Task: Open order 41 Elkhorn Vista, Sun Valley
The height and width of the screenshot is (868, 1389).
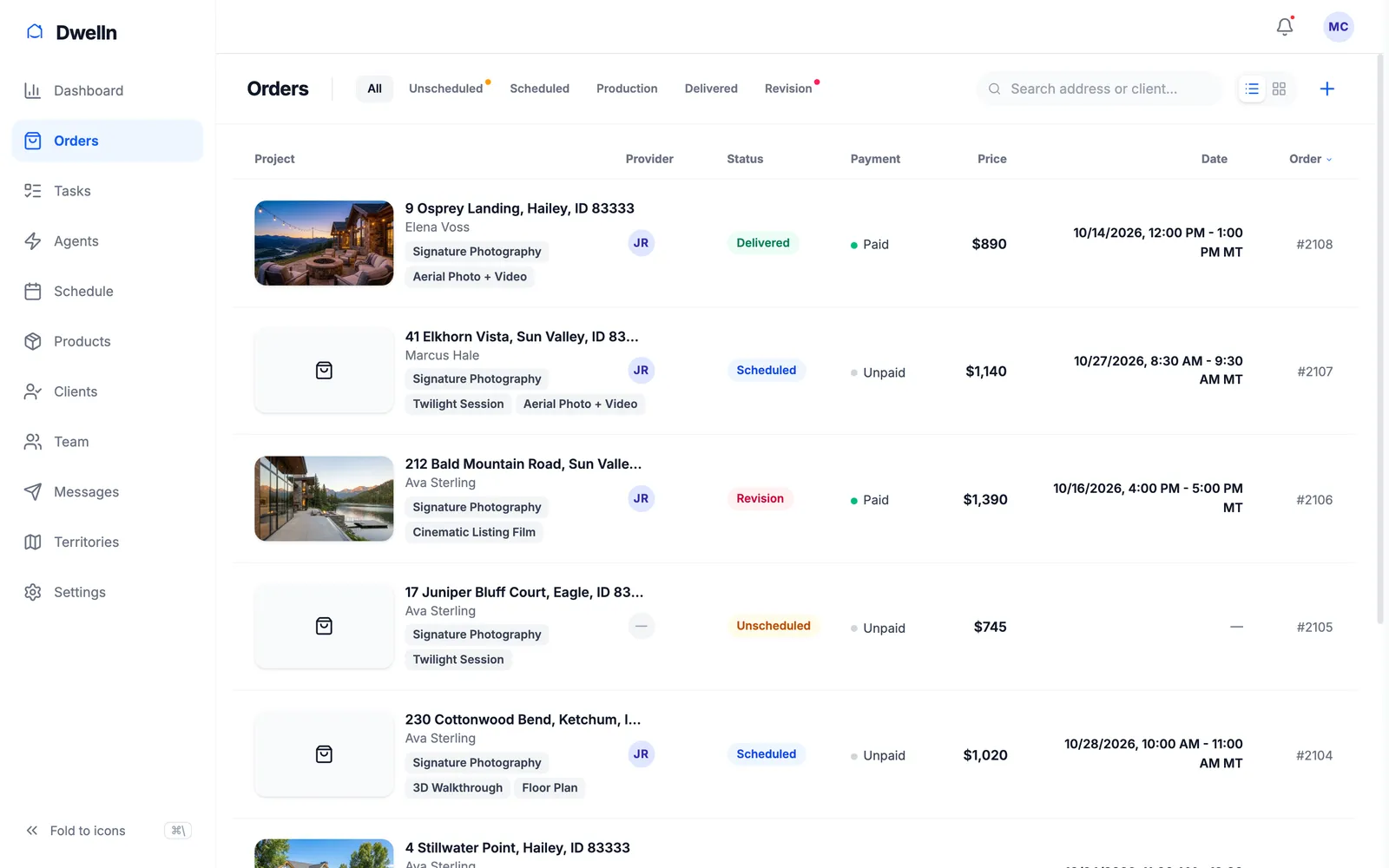Action: coord(522,337)
